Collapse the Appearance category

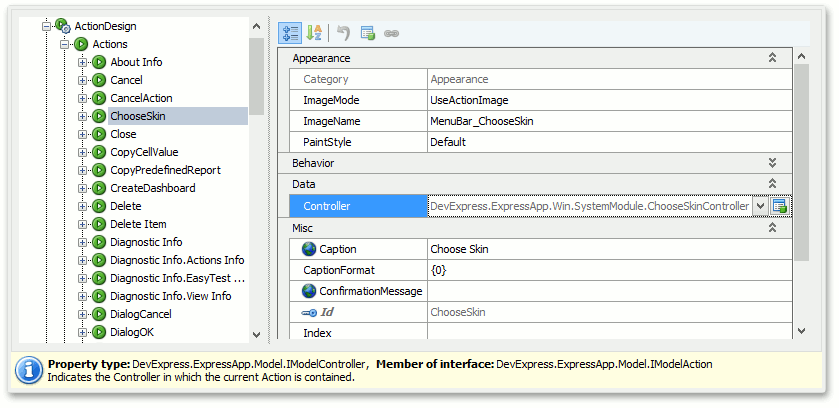[772, 58]
